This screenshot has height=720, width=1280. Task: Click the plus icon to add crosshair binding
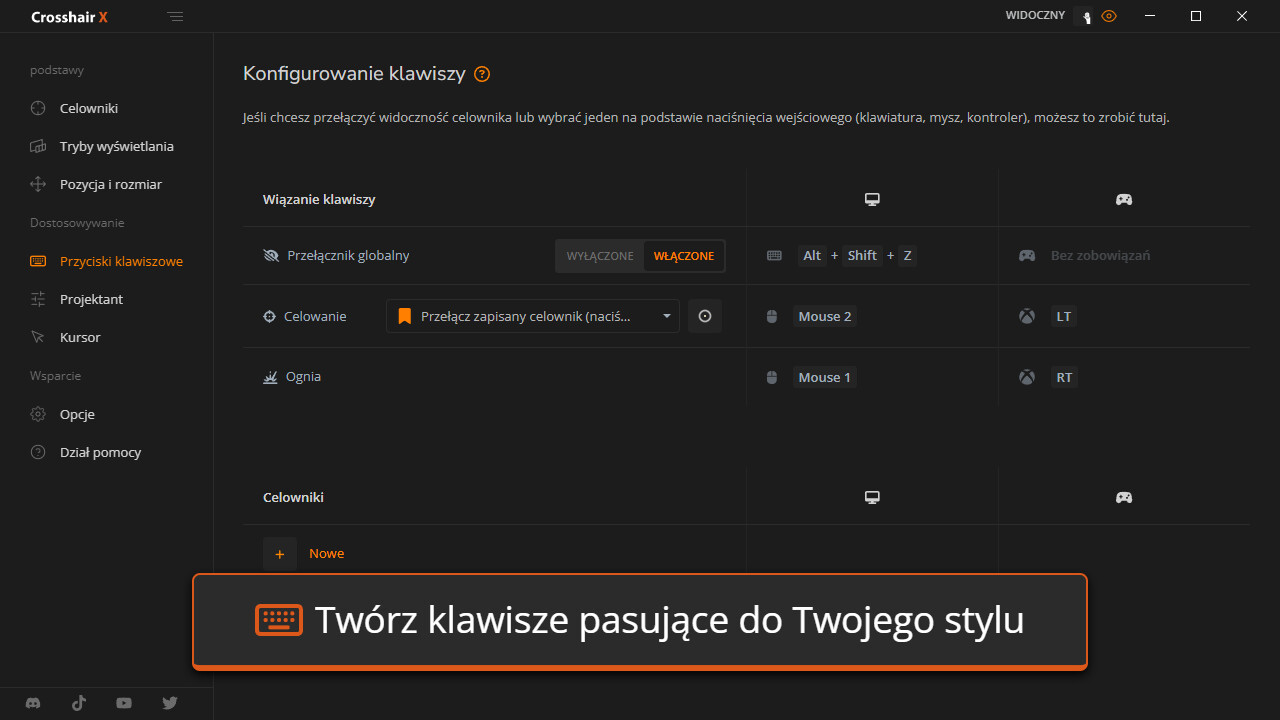click(280, 554)
